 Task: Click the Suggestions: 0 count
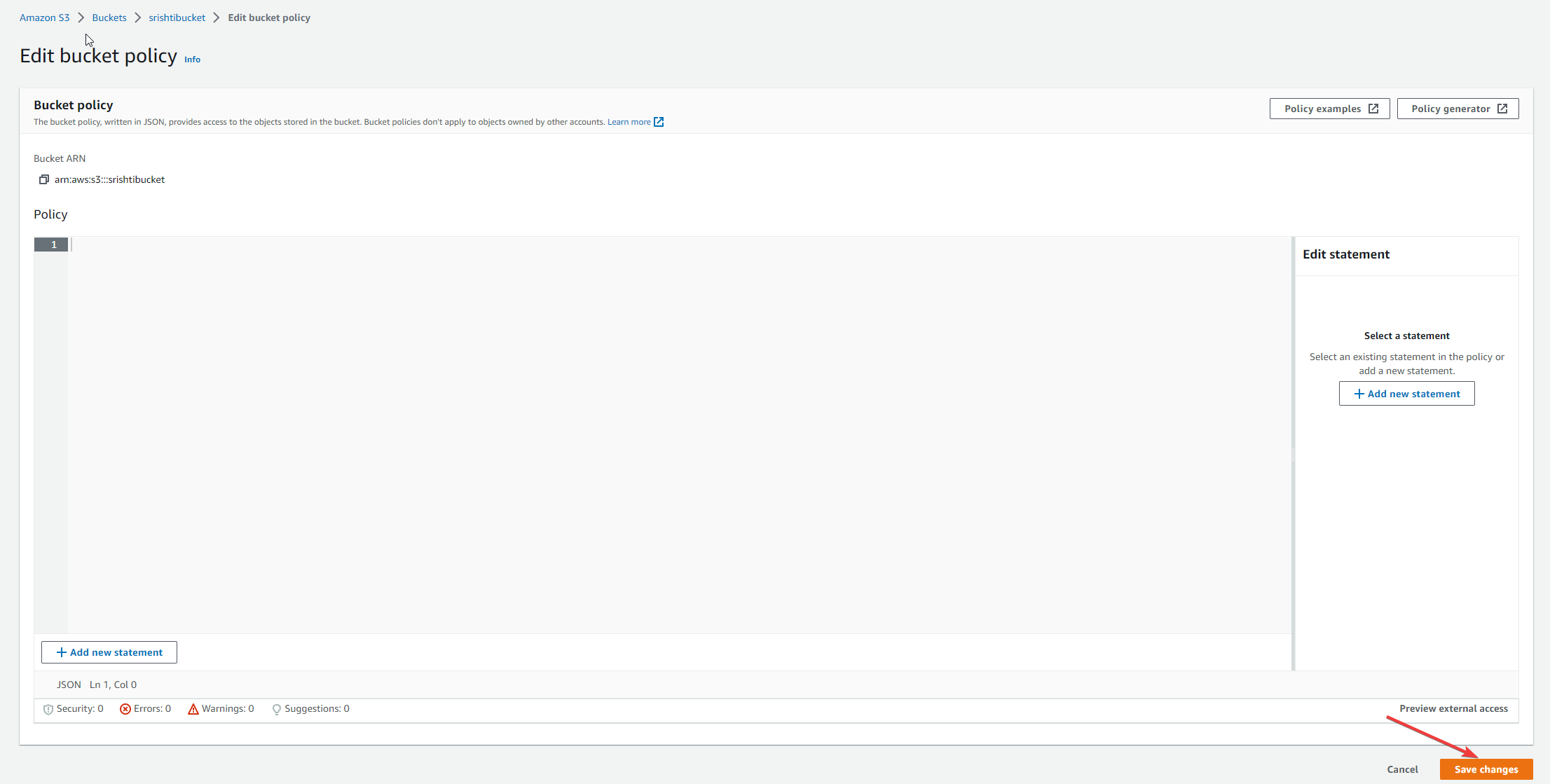(317, 709)
